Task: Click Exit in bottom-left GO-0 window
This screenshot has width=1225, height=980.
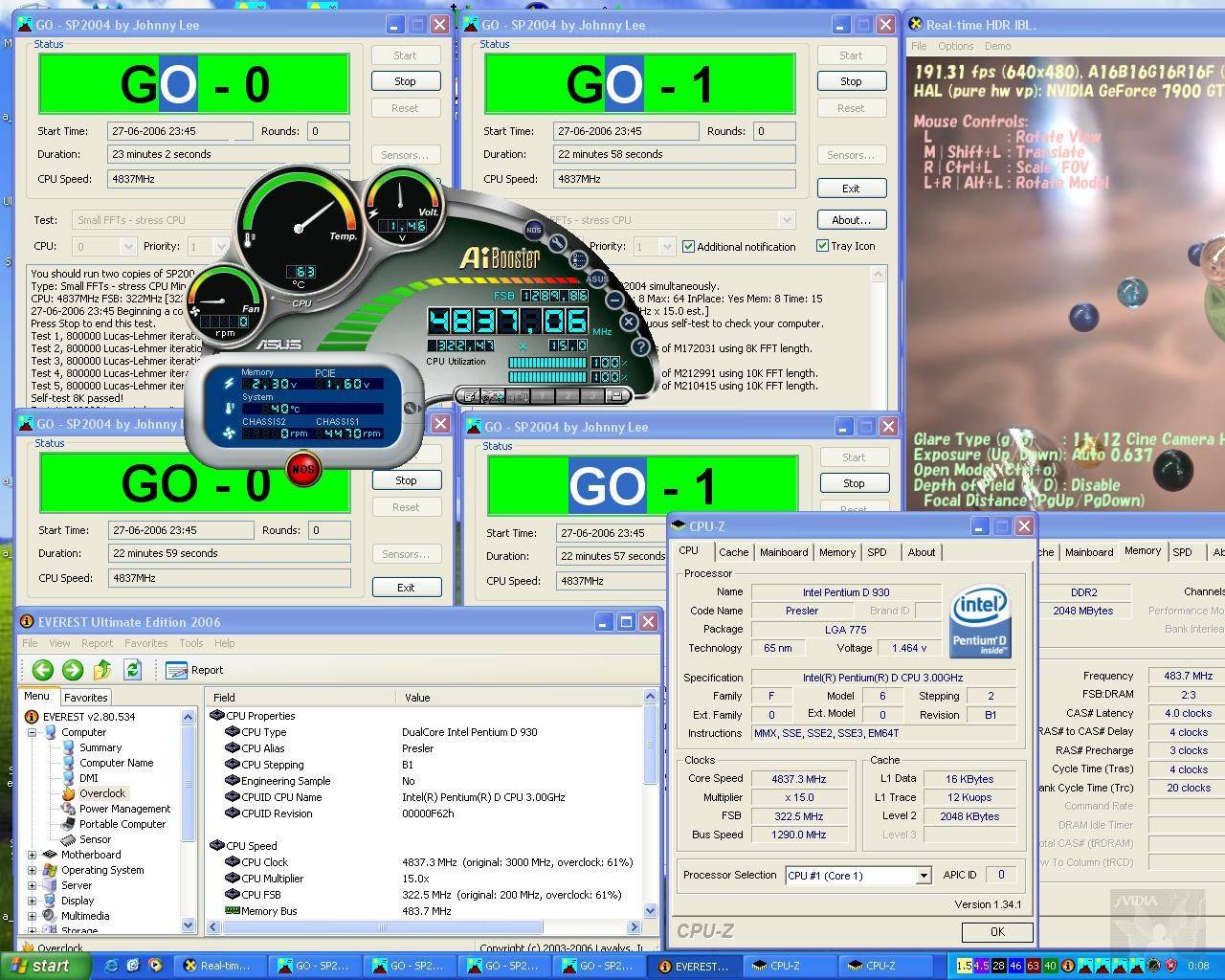Action: tap(406, 588)
